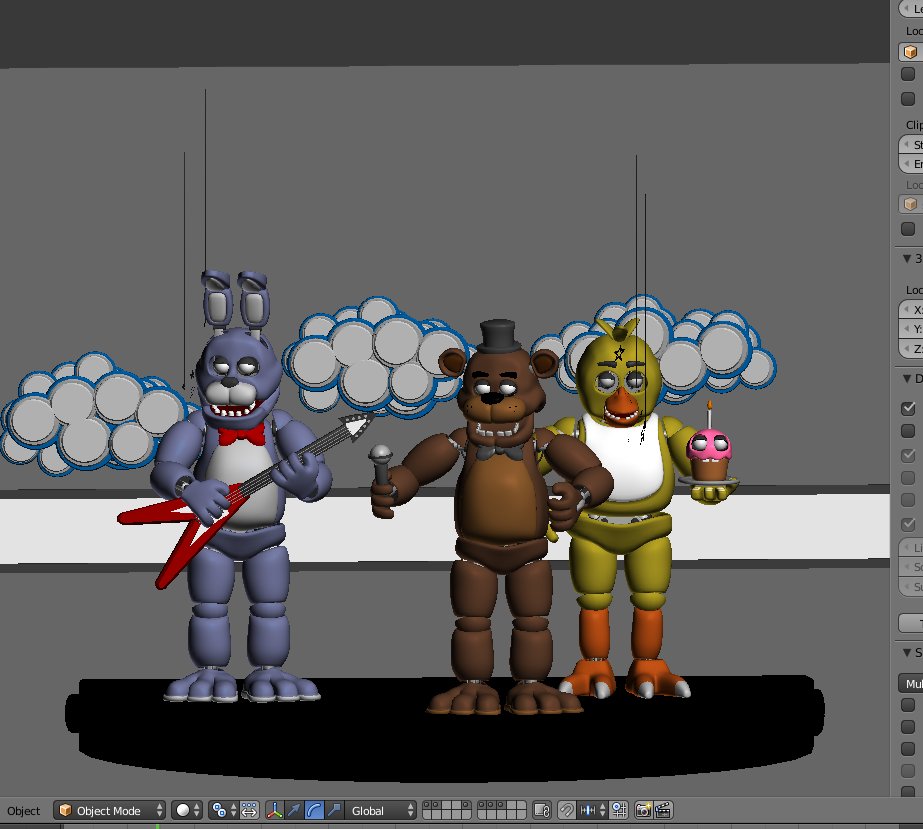Click the lens value field at panel top
923x829 pixels.
[911, 8]
